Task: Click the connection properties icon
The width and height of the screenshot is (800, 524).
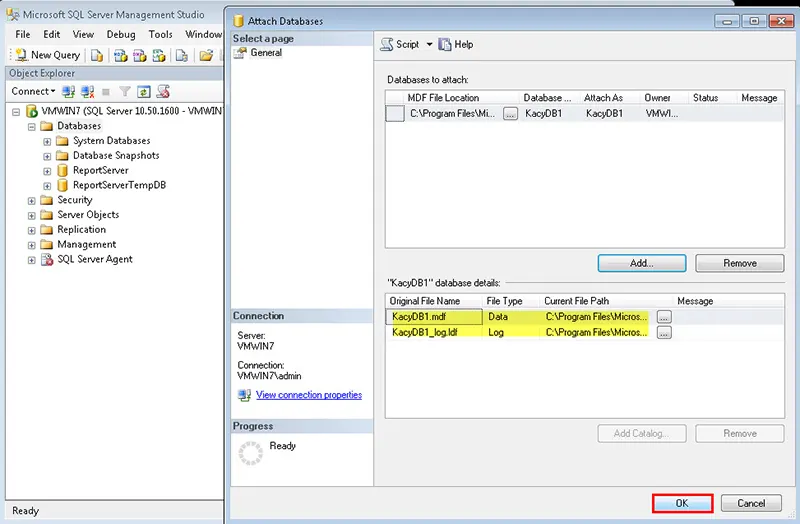Action: click(x=244, y=395)
